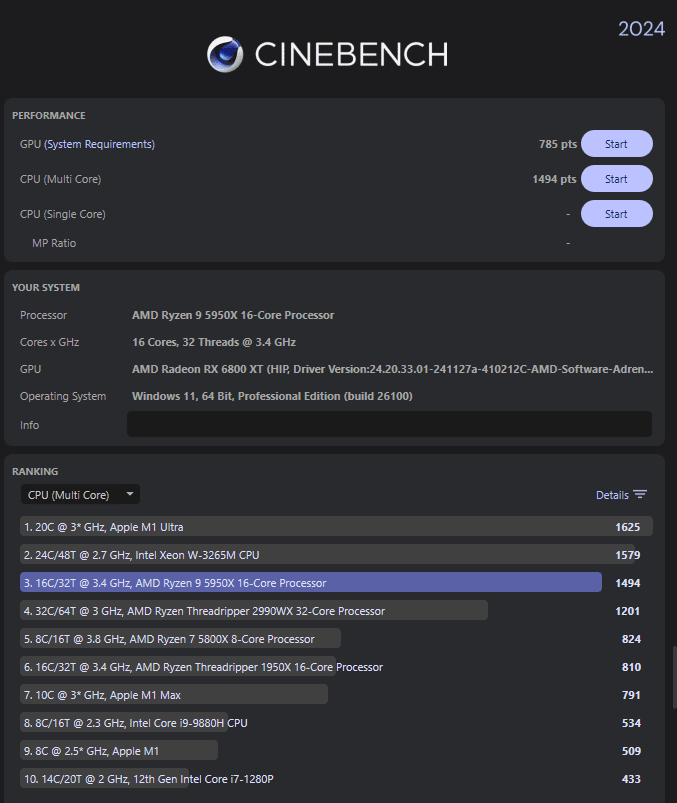Select the Intel Core i9-9880H ranking row
677x803 pixels.
click(x=336, y=723)
